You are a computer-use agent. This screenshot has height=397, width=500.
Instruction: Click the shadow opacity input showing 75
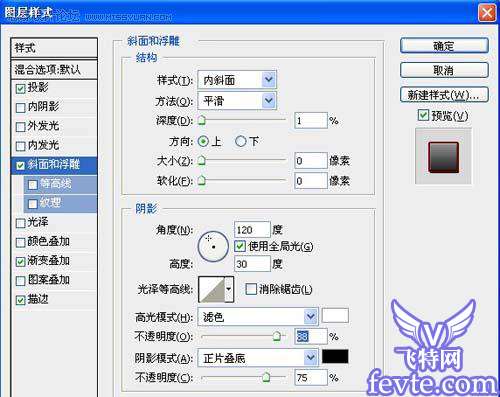point(311,378)
